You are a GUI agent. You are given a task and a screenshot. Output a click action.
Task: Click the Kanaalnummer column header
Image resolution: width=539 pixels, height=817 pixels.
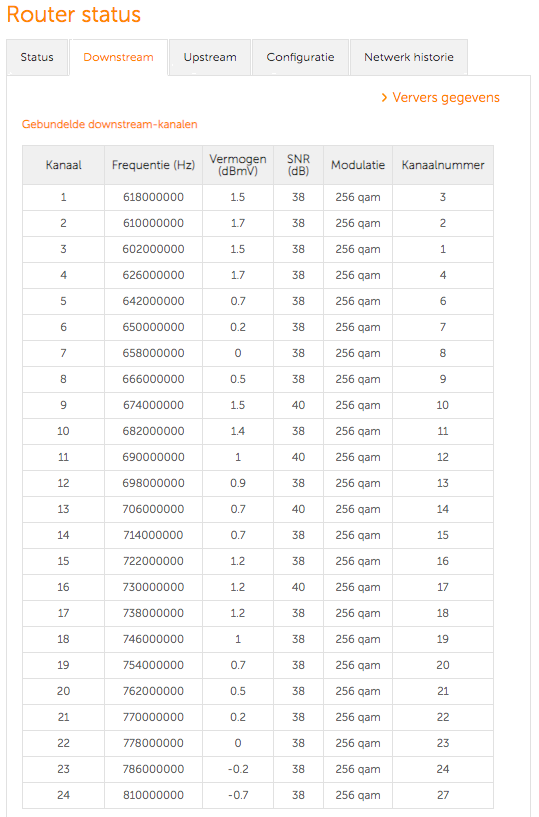(x=443, y=165)
